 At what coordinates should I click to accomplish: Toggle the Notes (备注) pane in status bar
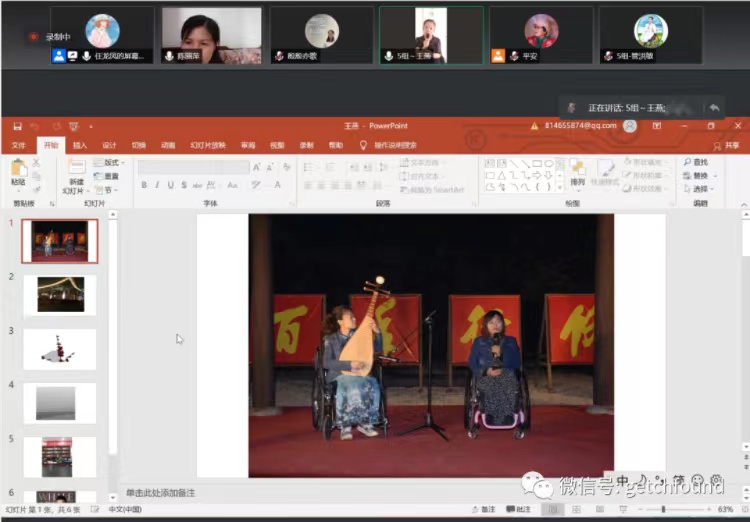[483, 510]
